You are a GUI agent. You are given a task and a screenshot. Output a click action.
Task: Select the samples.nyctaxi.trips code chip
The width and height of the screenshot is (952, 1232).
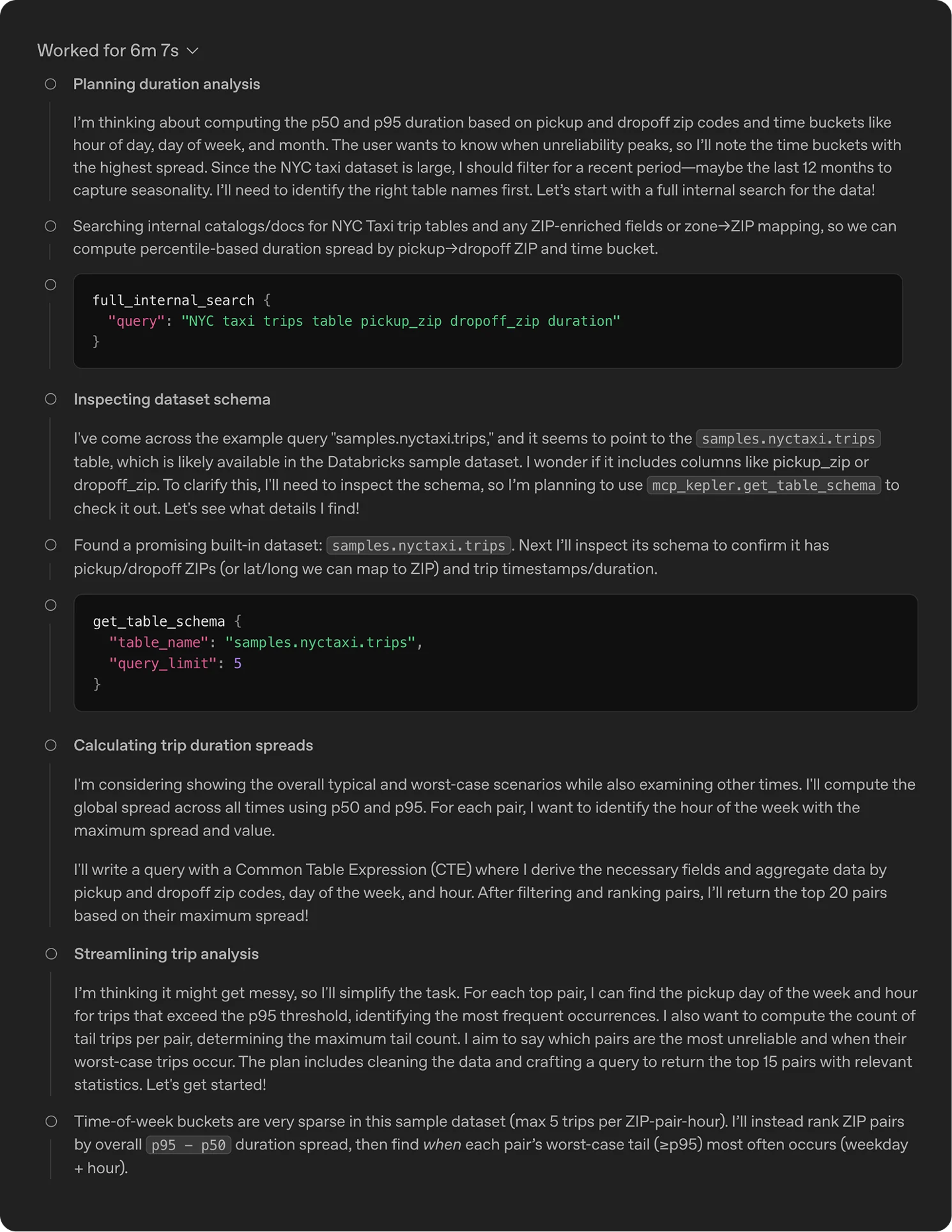coord(787,438)
